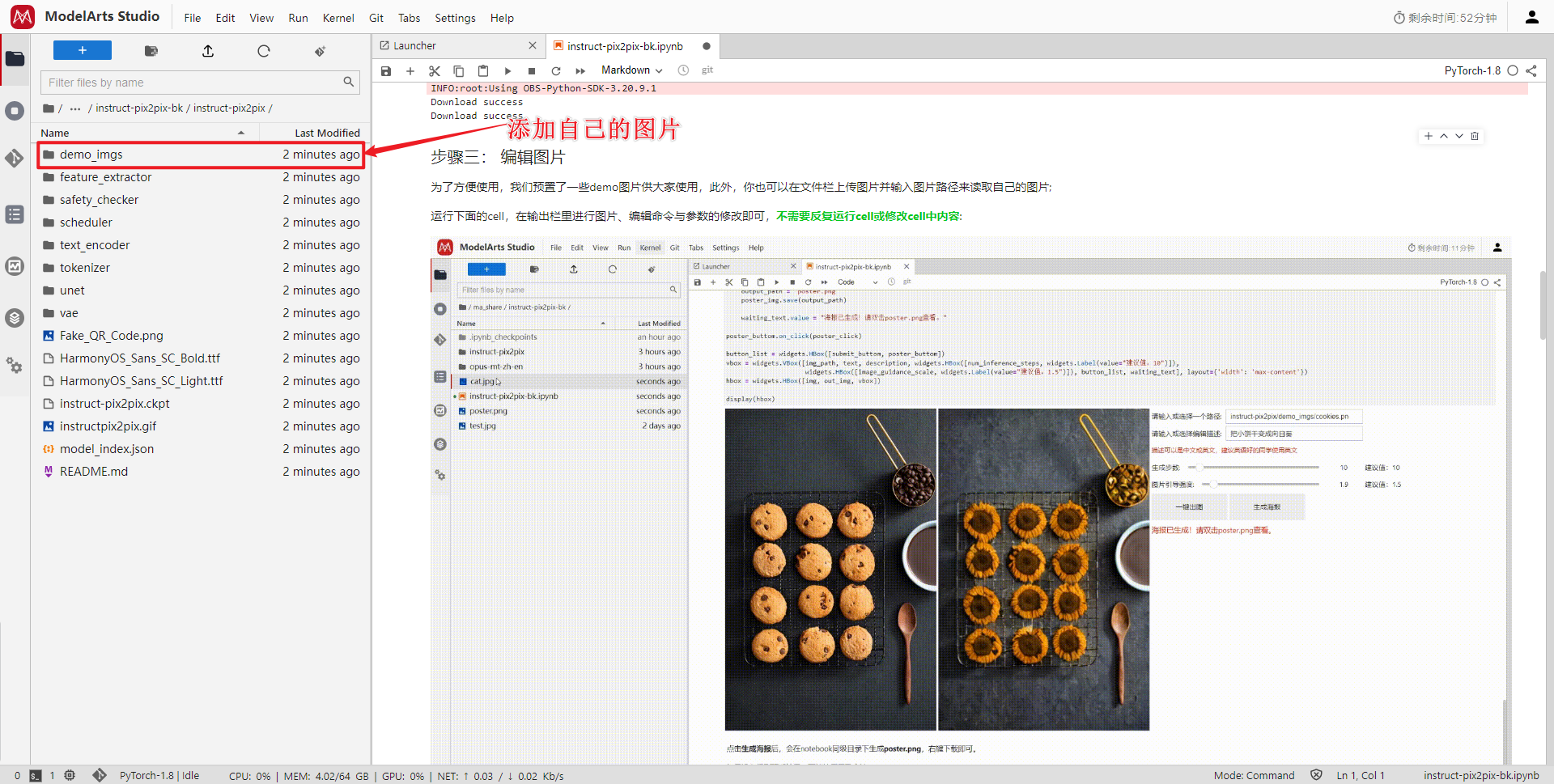The image size is (1554, 784).
Task: Interrupt the kernel with the stop icon
Action: tap(532, 71)
